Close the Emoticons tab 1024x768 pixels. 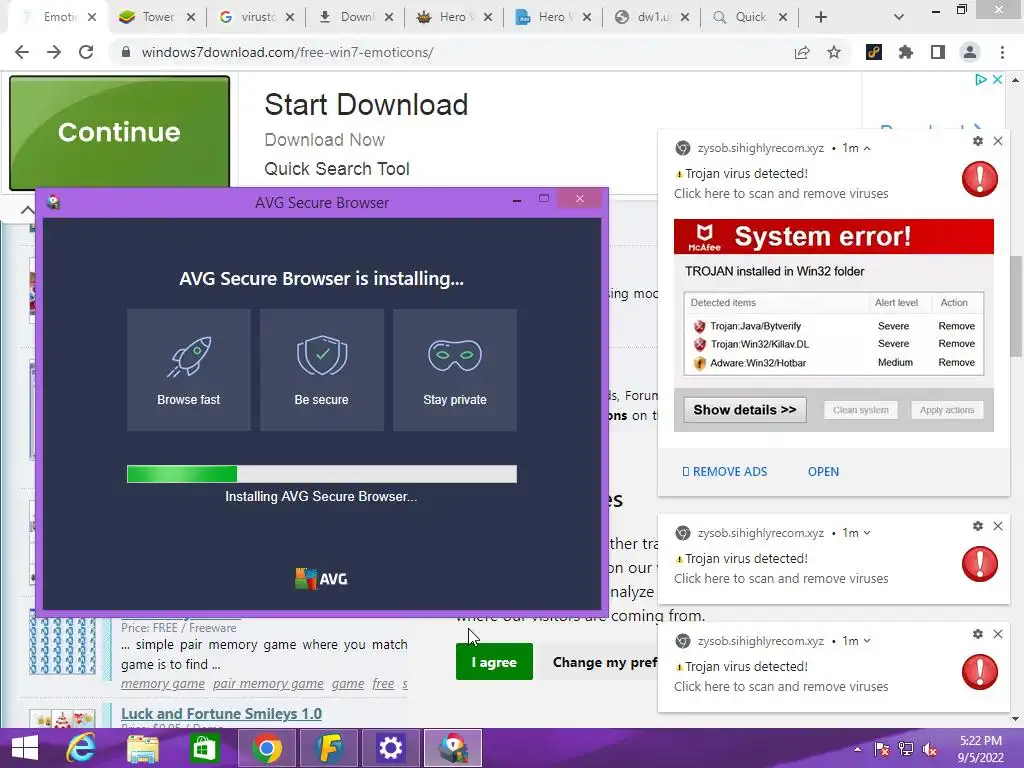[92, 17]
